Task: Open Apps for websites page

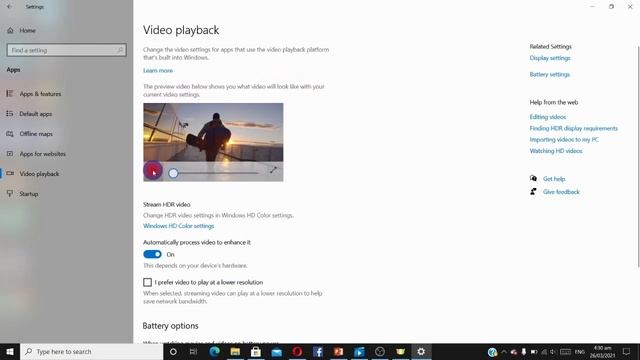Action: pyautogui.click(x=42, y=154)
